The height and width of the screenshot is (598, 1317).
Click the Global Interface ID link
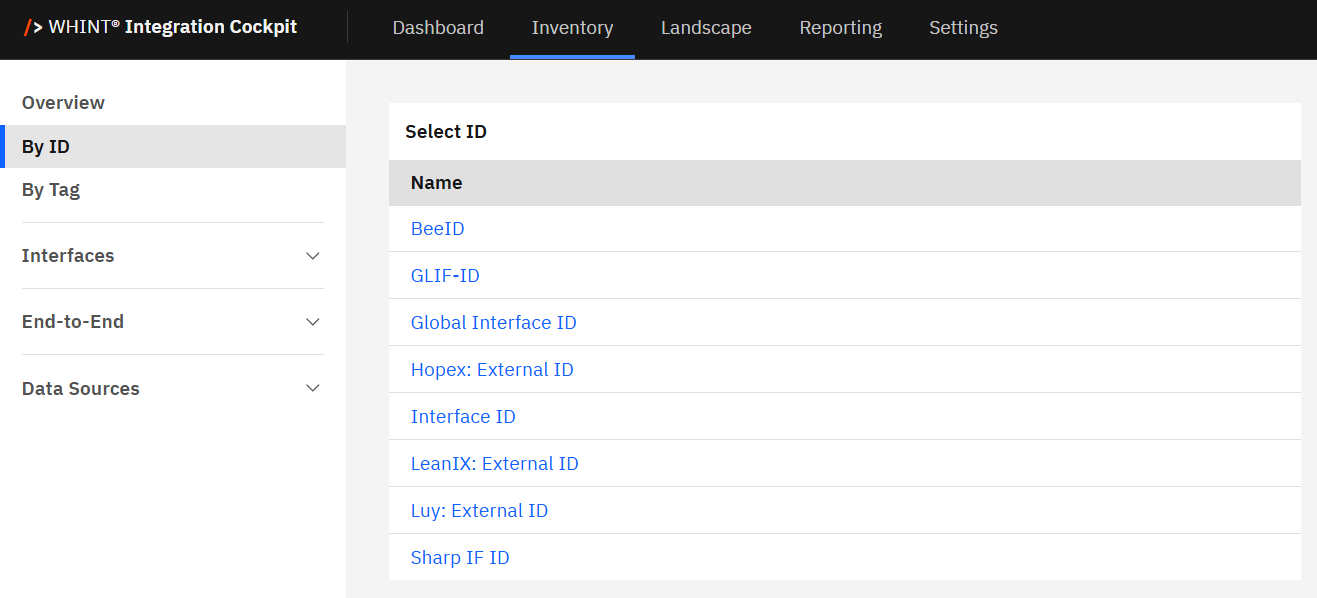click(x=493, y=323)
